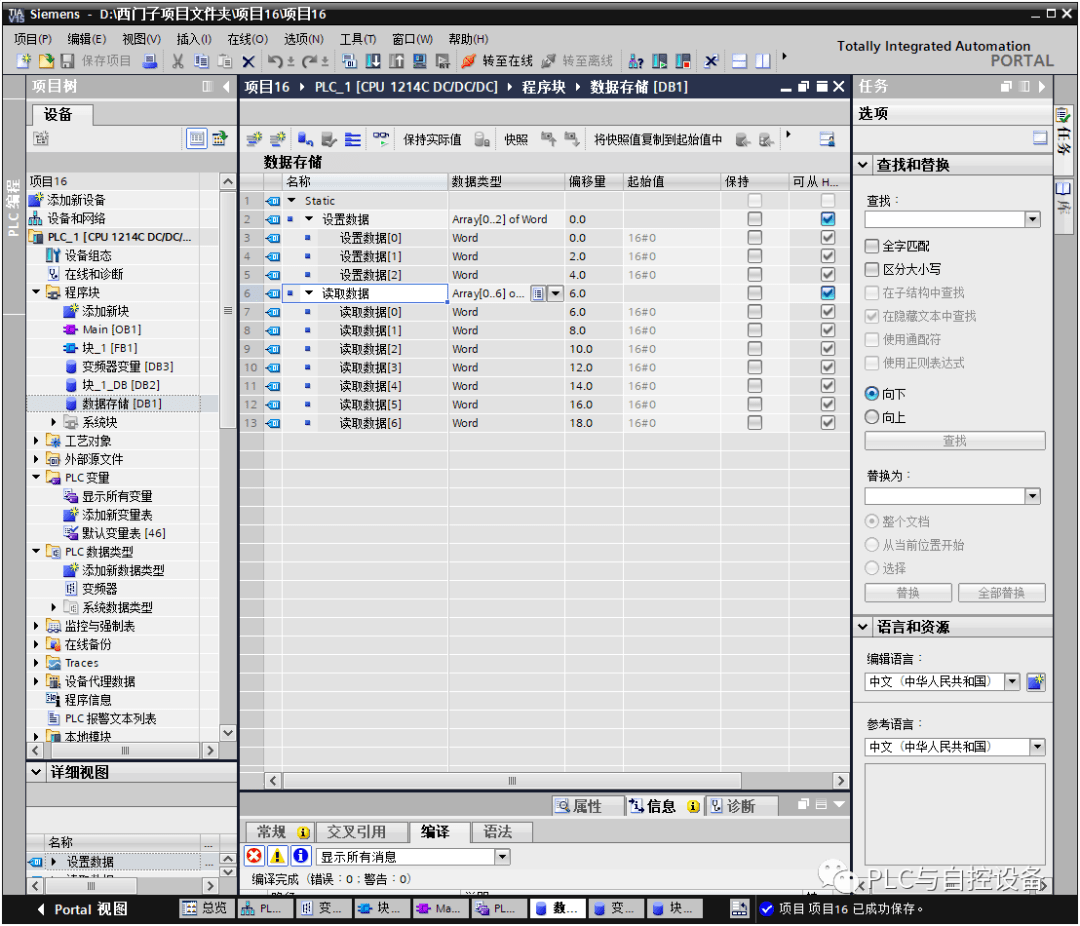Collapse the 查找和替换 section
This screenshot has height=926, width=1080.
coord(863,165)
